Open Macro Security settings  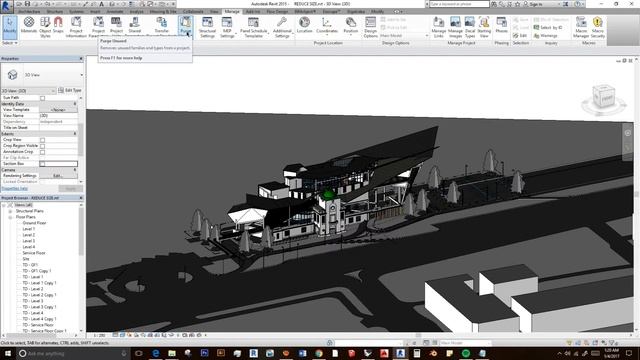click(x=598, y=27)
